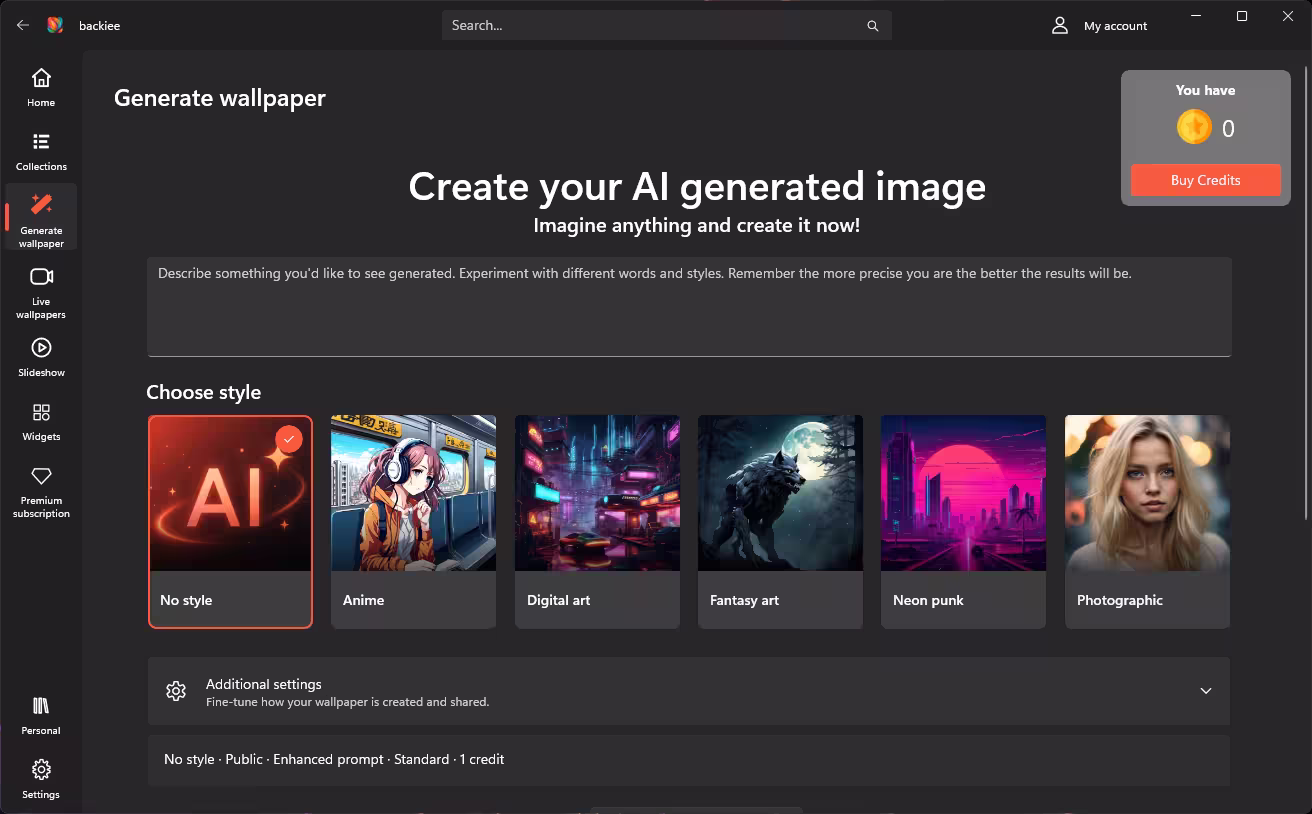Open the Personal library
The width and height of the screenshot is (1312, 814).
pos(41,715)
